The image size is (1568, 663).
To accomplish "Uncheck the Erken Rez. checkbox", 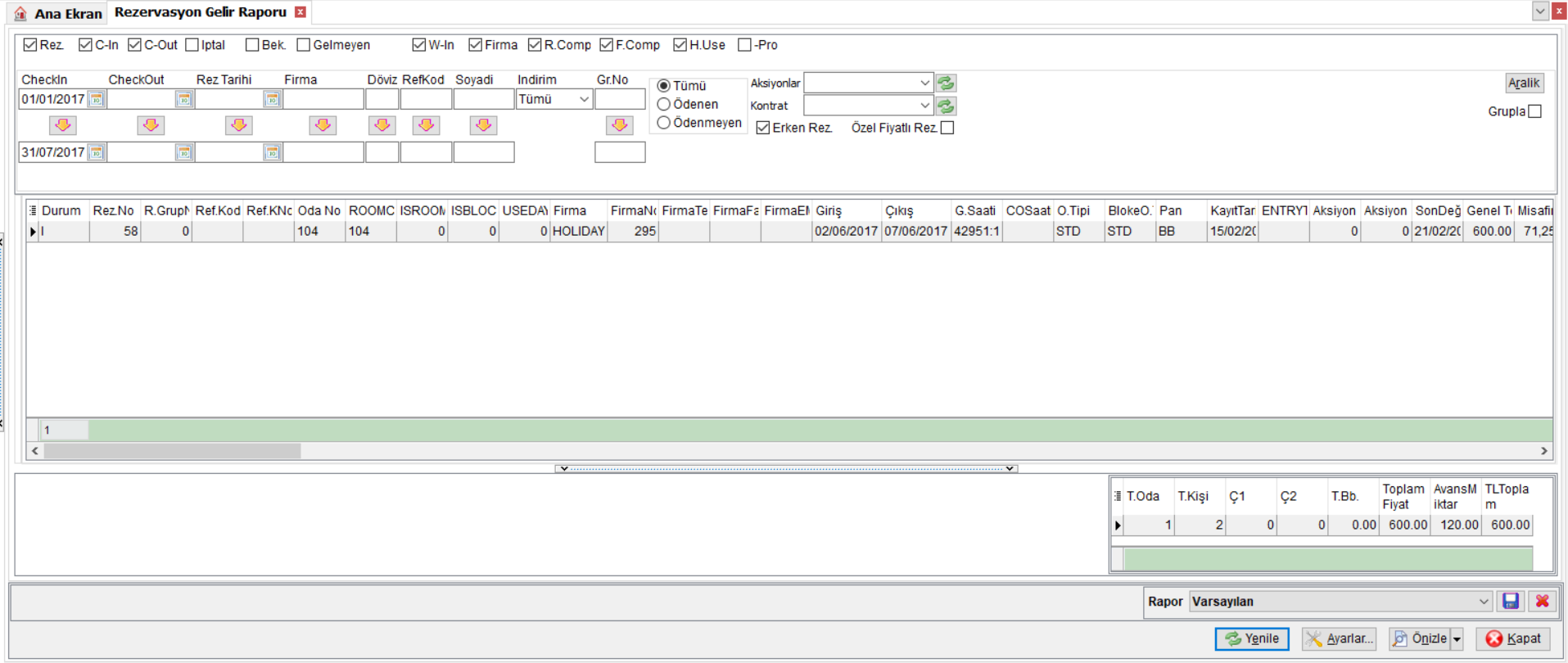I will click(x=763, y=128).
